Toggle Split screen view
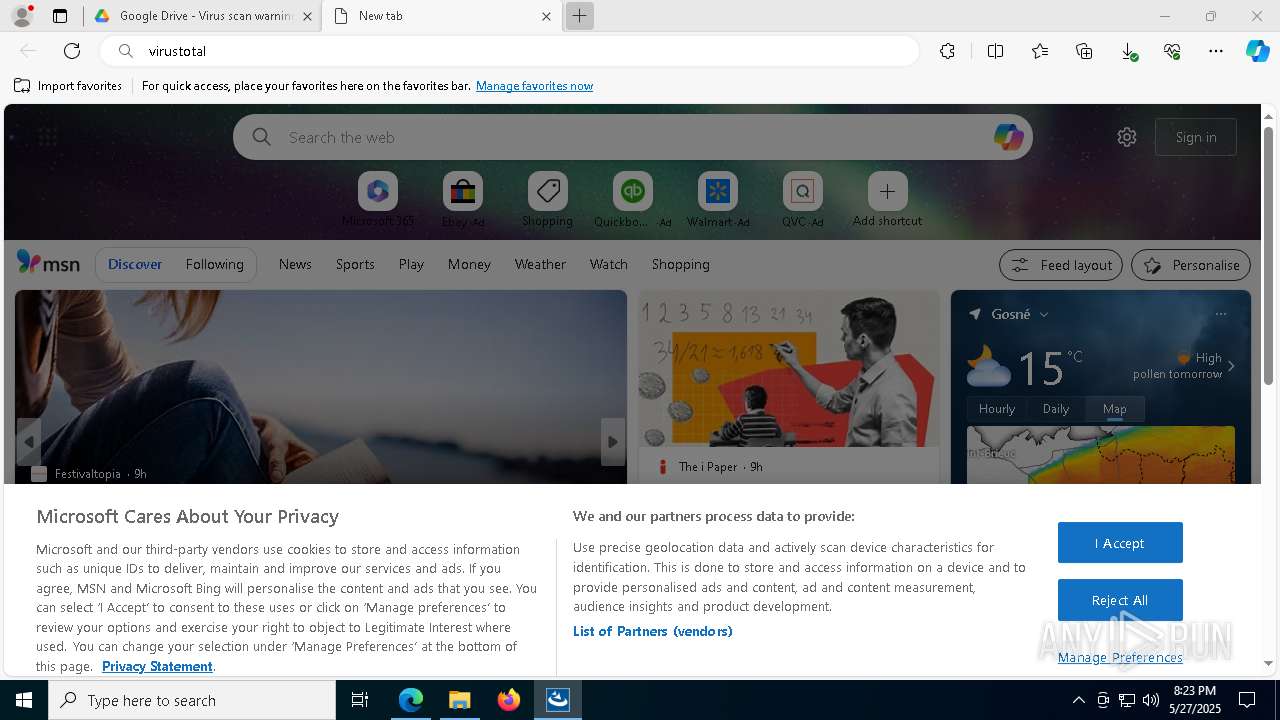Screen dimensions: 1280x720 pyautogui.click(x=995, y=51)
